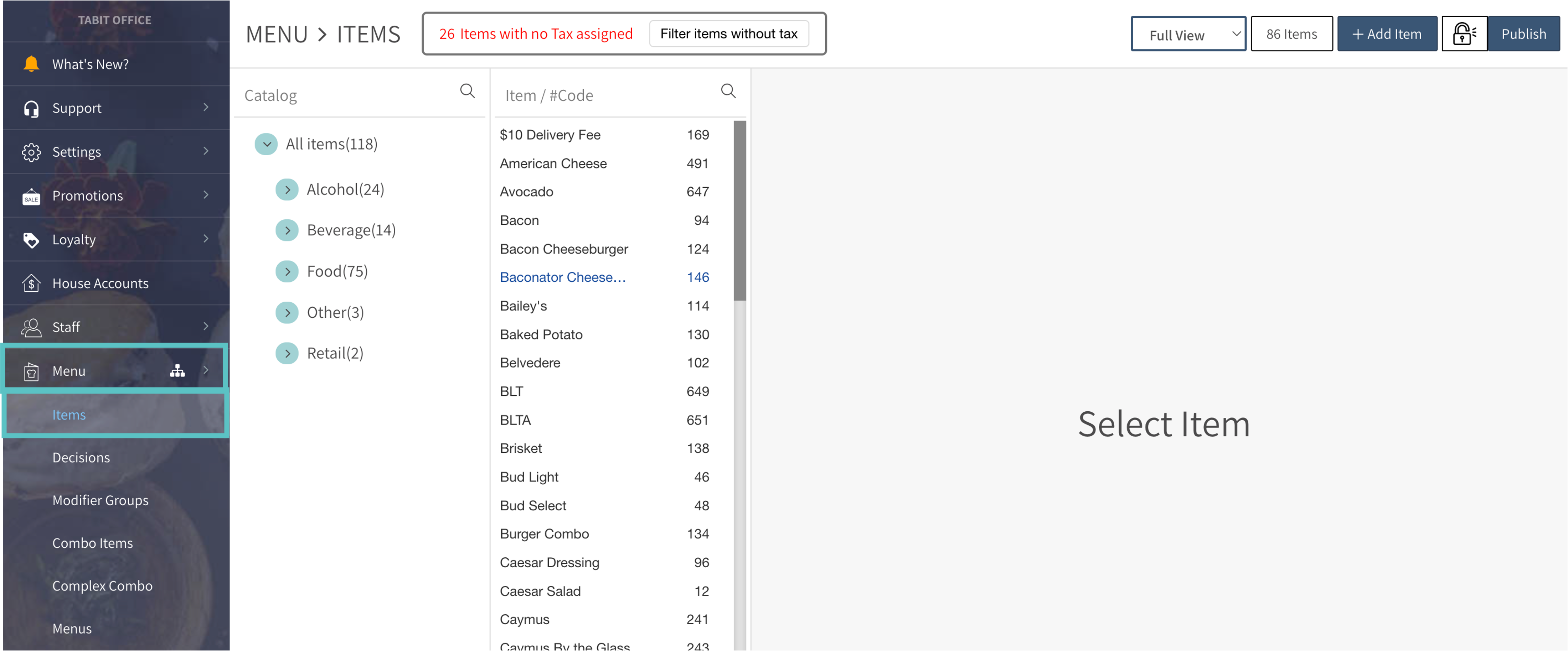Click the Settings gear icon
This screenshot has height=651, width=1568.
click(31, 152)
